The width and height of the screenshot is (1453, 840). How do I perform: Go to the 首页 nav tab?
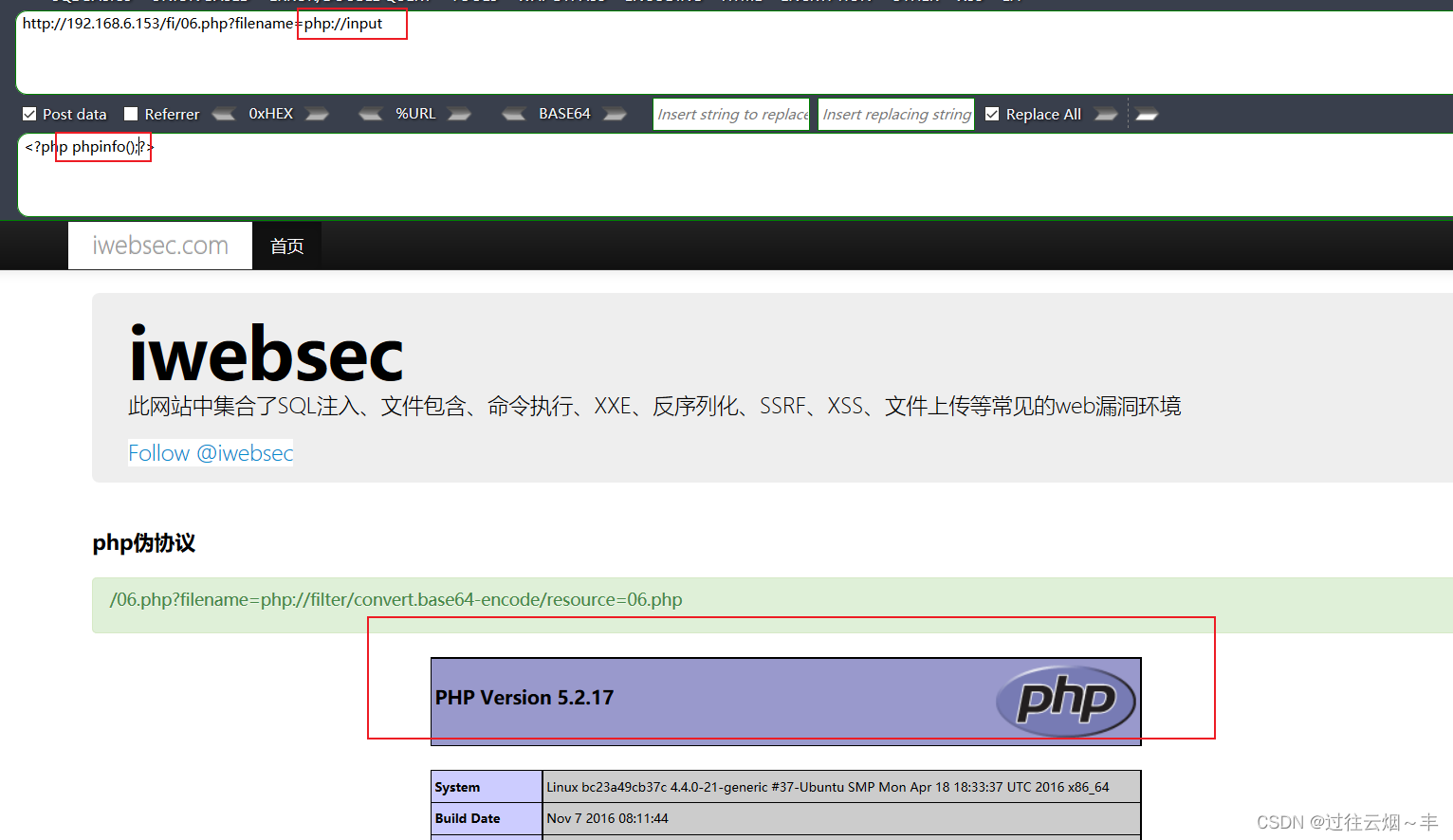pos(287,247)
